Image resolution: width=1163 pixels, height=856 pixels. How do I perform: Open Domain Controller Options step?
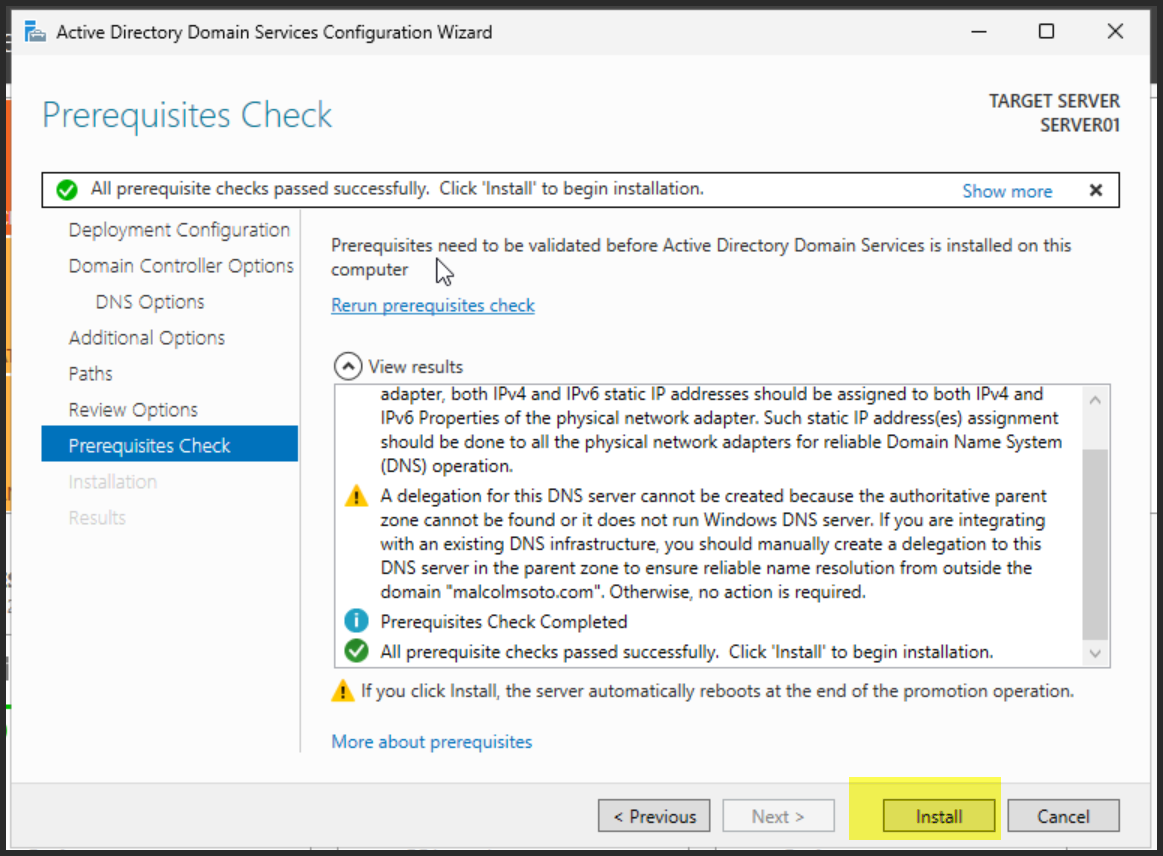181,266
